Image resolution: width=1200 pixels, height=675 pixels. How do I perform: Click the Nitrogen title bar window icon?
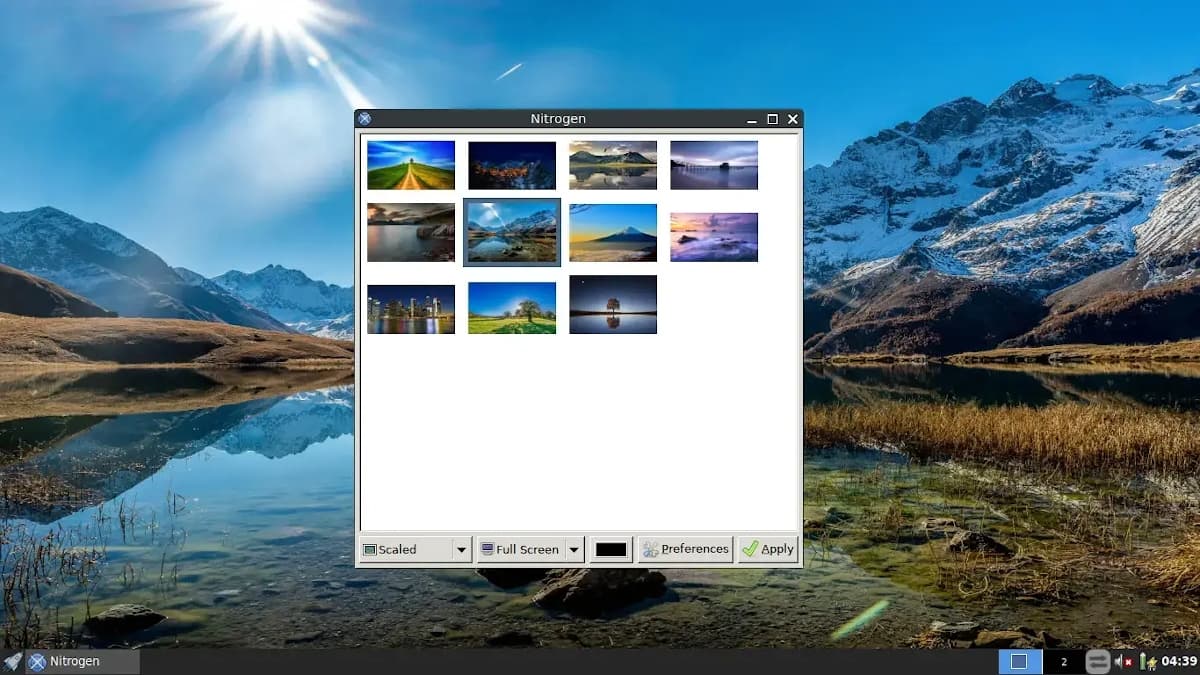(365, 119)
